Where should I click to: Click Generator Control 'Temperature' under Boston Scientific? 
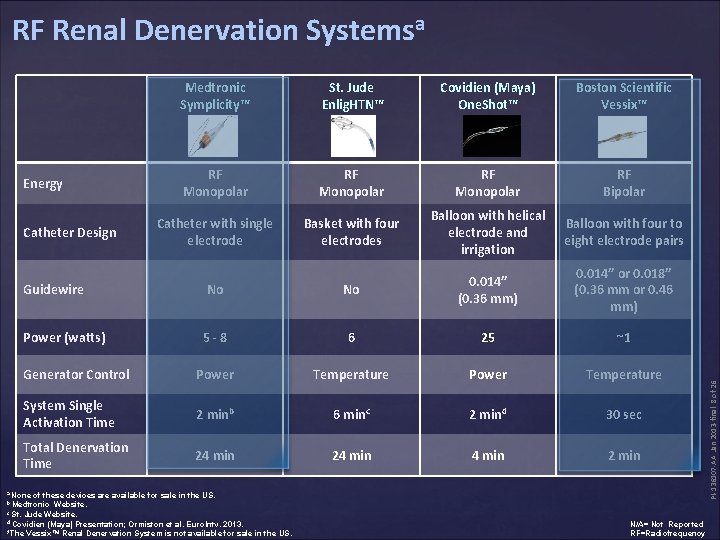click(x=624, y=374)
